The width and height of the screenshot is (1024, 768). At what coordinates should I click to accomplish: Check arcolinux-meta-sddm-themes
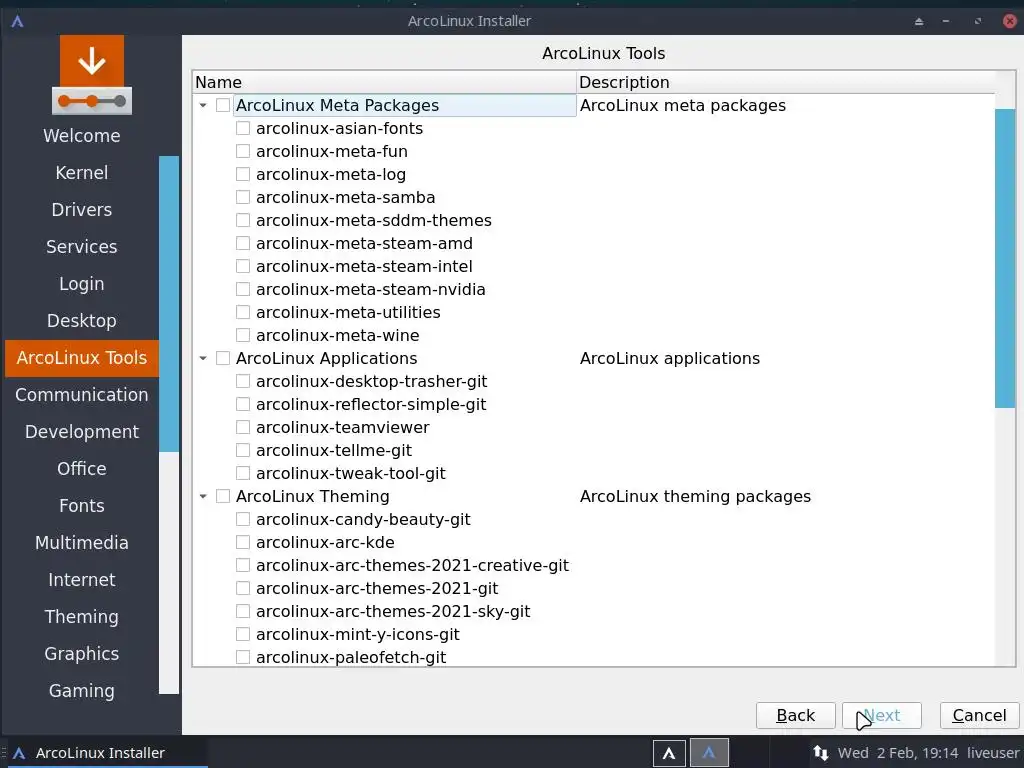(243, 220)
